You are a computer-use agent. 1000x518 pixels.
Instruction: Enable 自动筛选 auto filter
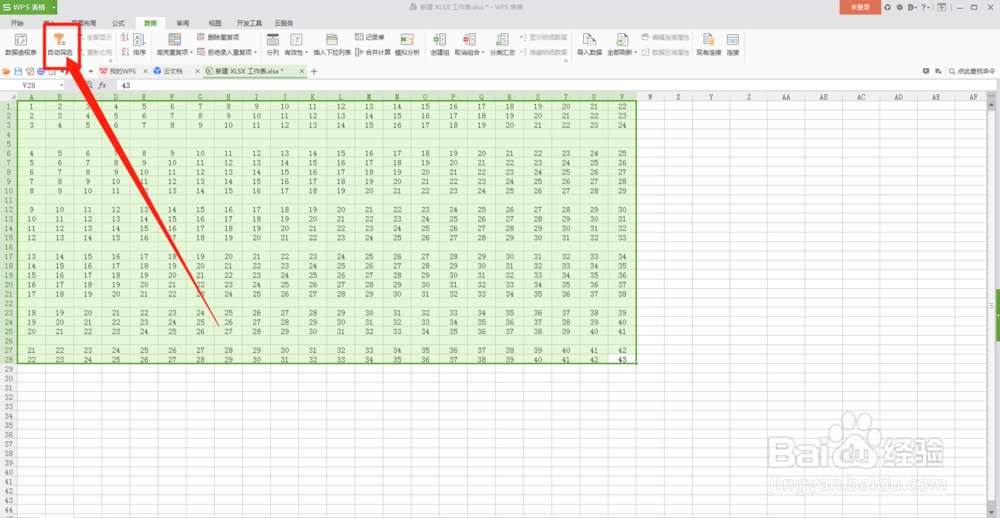59,45
